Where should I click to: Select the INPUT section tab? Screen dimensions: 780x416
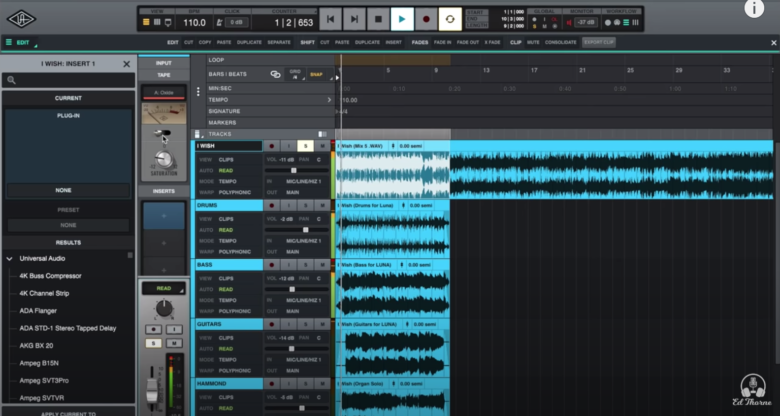pyautogui.click(x=164, y=63)
